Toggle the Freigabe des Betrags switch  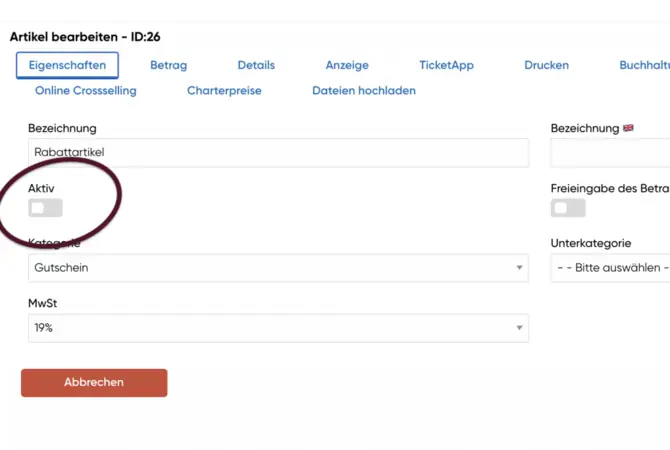(x=568, y=208)
